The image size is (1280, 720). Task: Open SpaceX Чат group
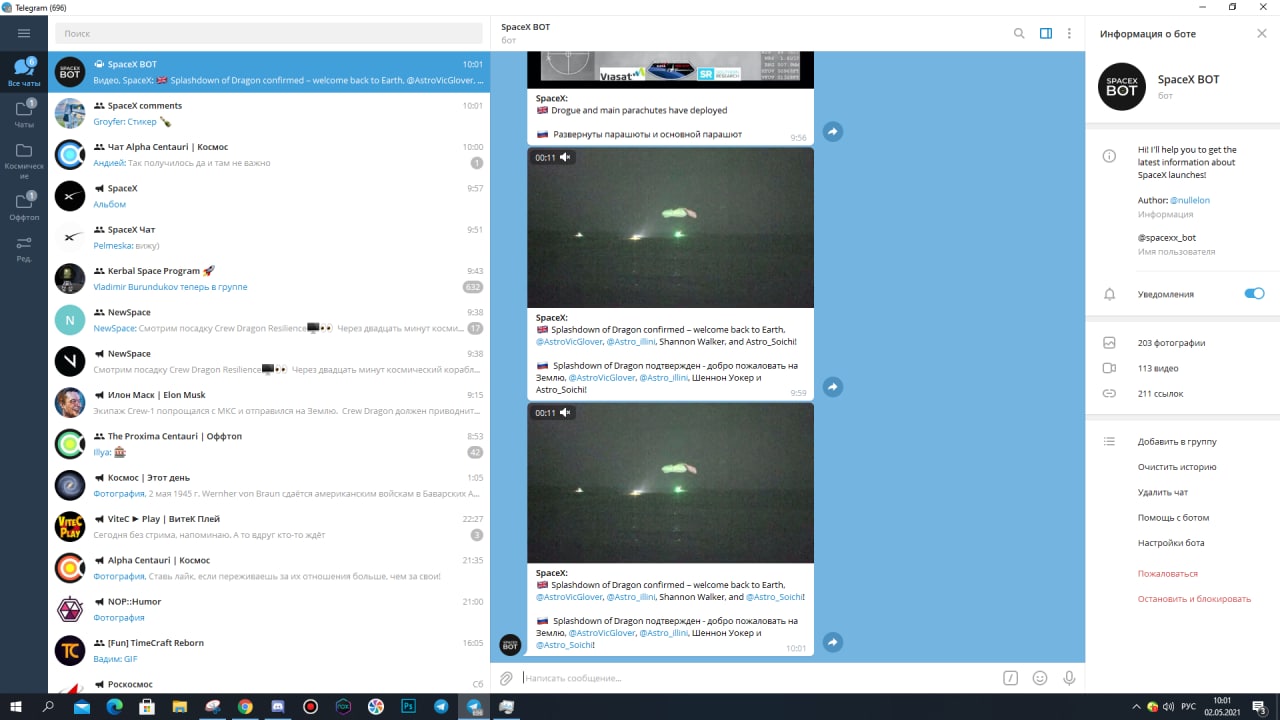(x=269, y=237)
